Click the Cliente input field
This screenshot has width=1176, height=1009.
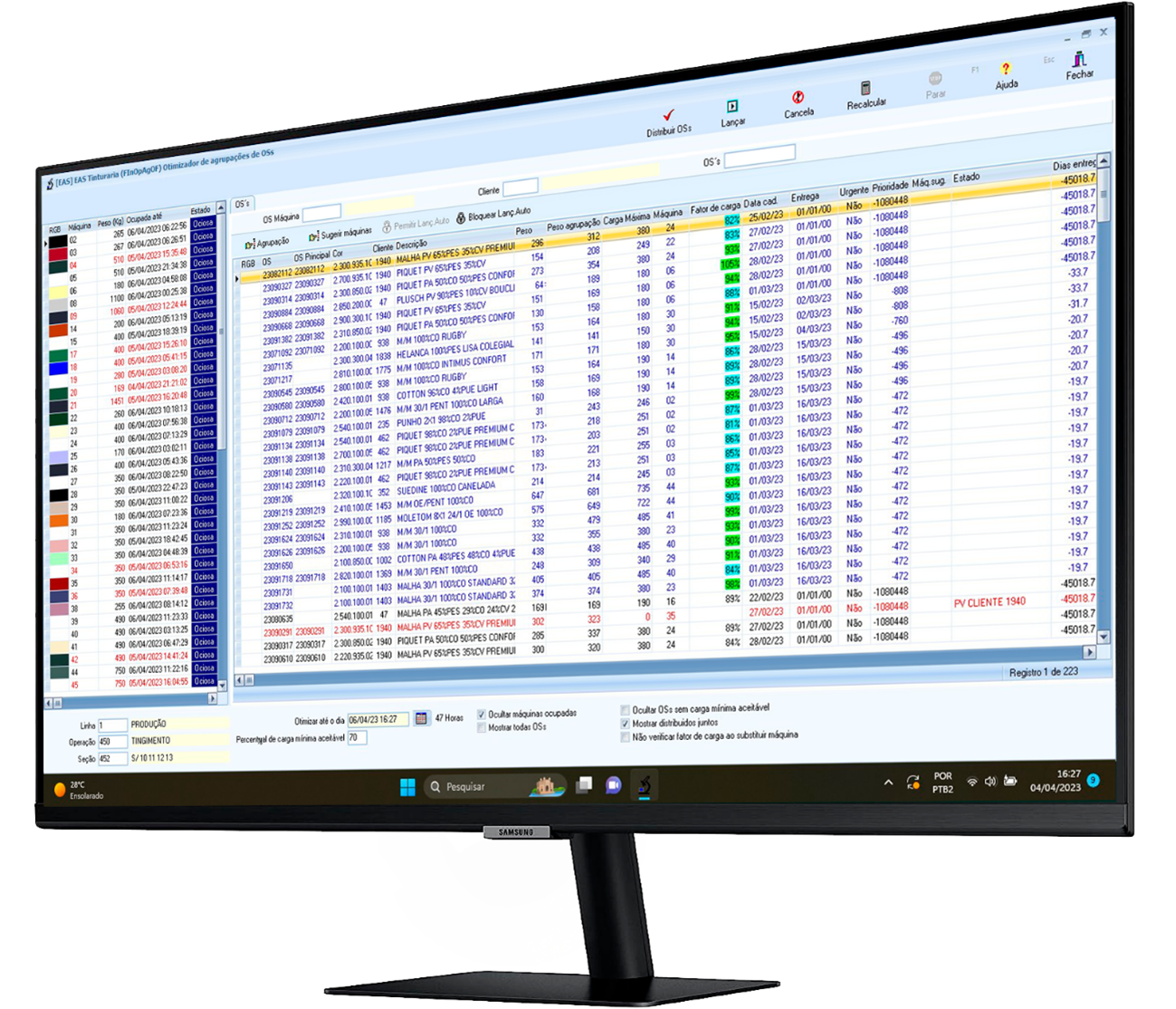tap(520, 187)
